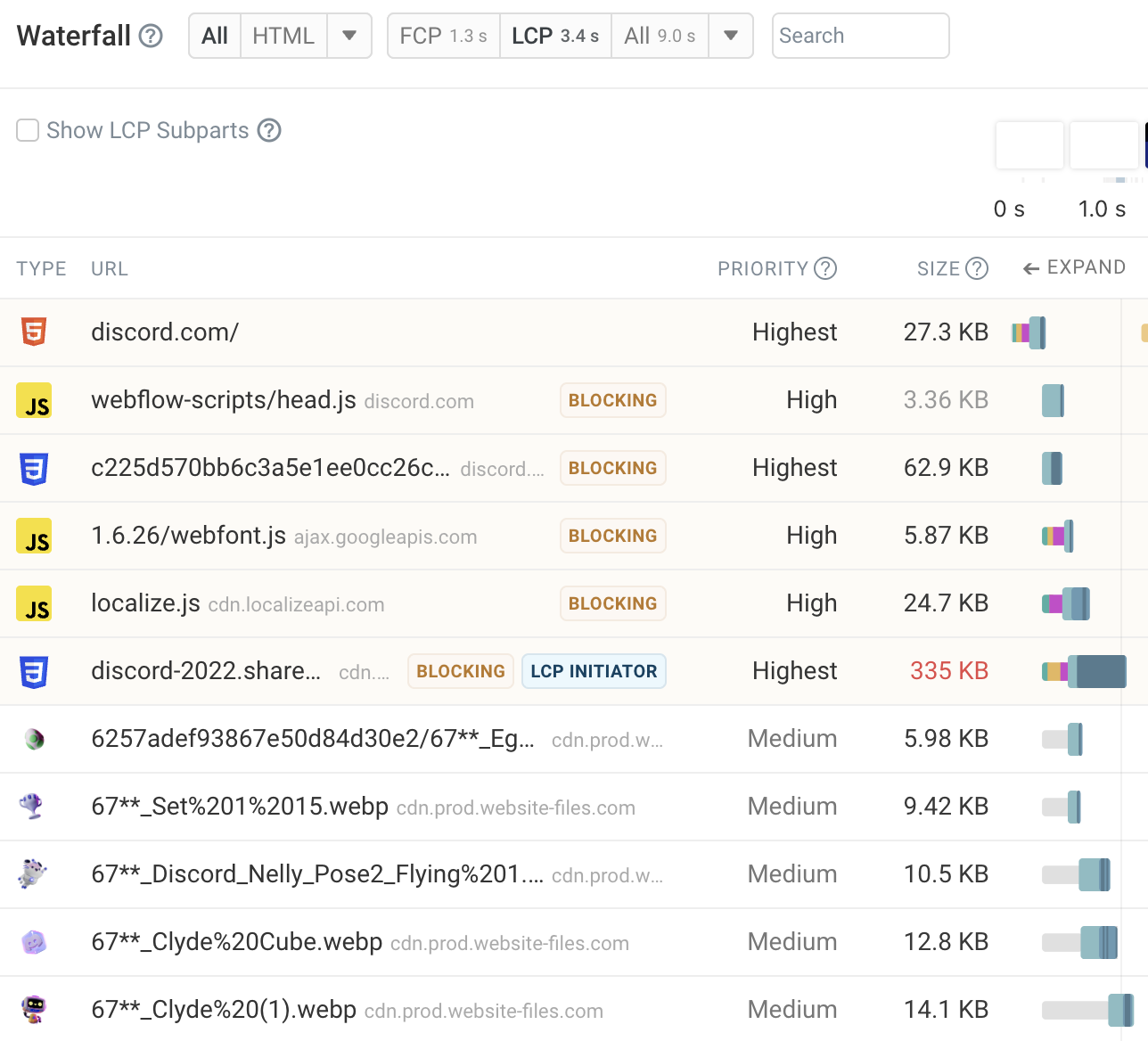This screenshot has width=1148, height=1041.
Task: Open the discord.com/ request row
Action: coord(574,332)
